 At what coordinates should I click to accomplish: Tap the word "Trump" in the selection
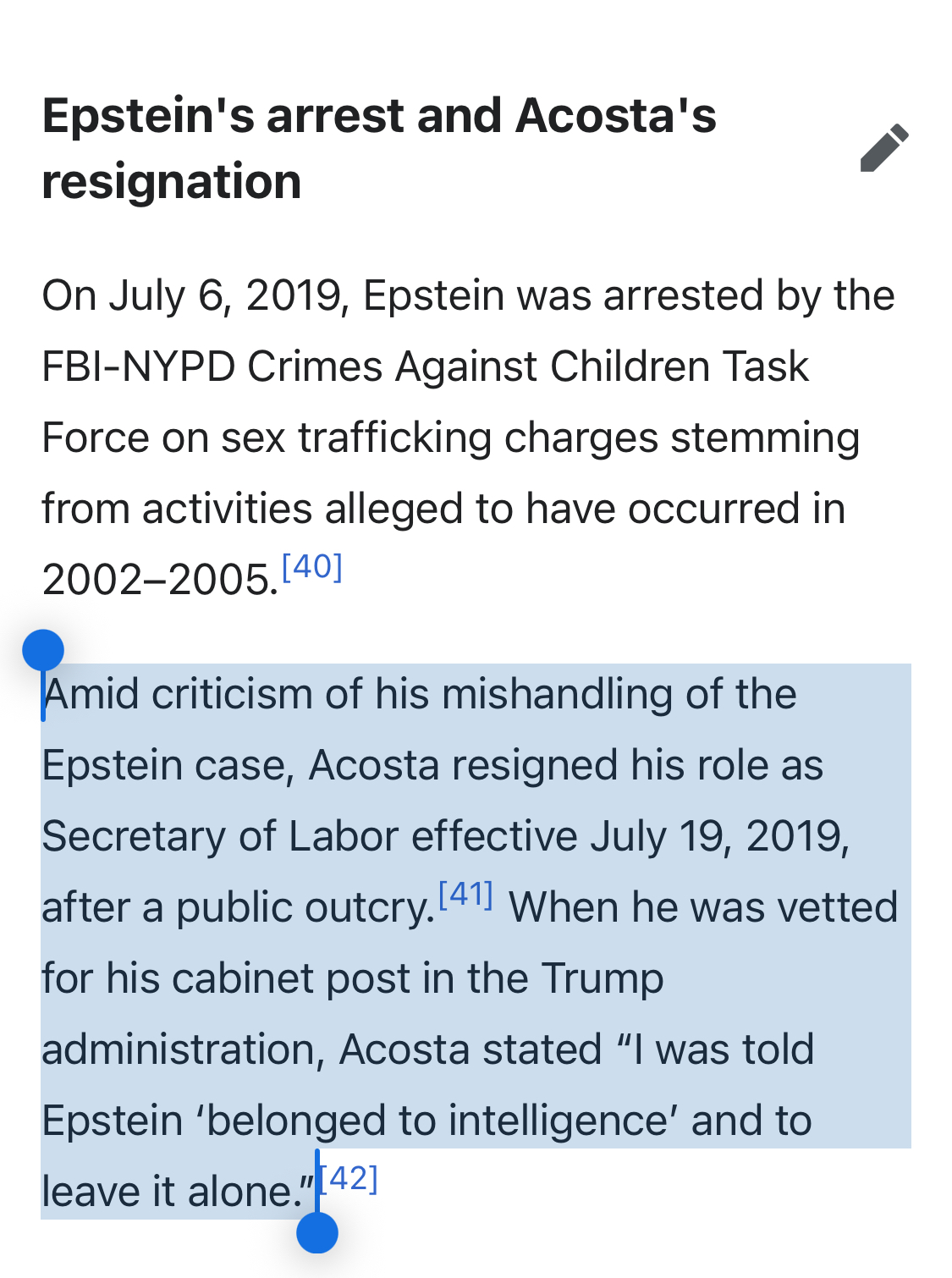(x=603, y=979)
